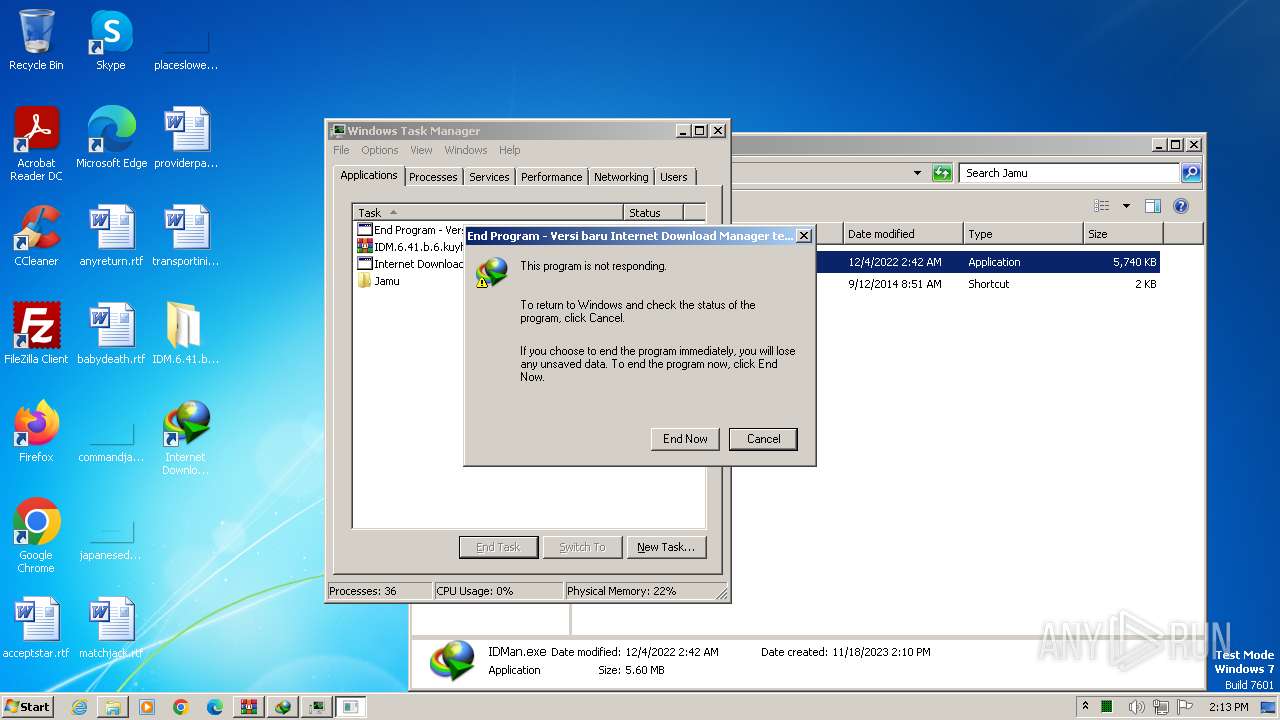Toggle the preview pane icon
Screen dimensions: 1280x720
(1152, 206)
